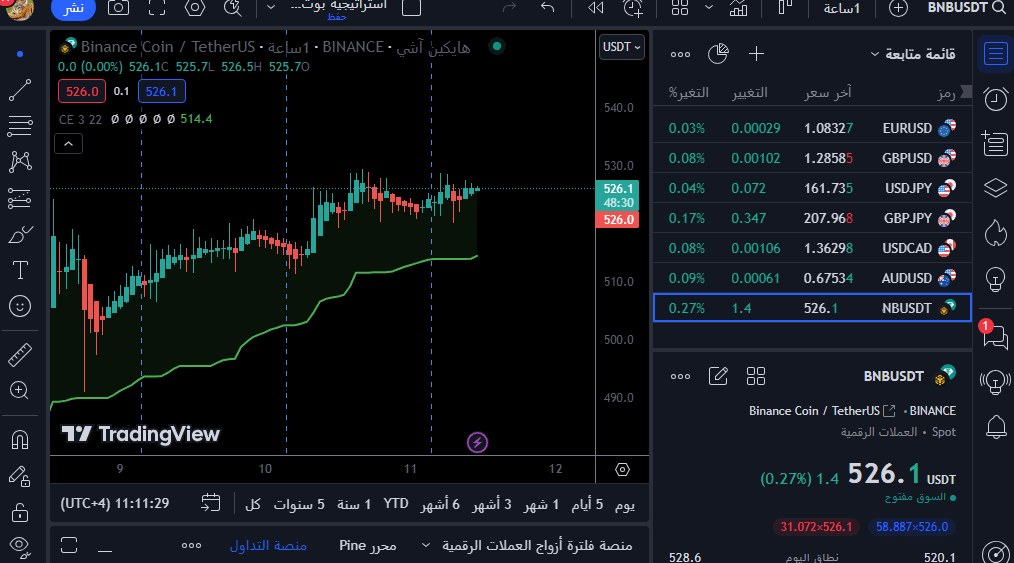Open the USDT currency dropdown
The image size is (1014, 563).
[x=621, y=47]
